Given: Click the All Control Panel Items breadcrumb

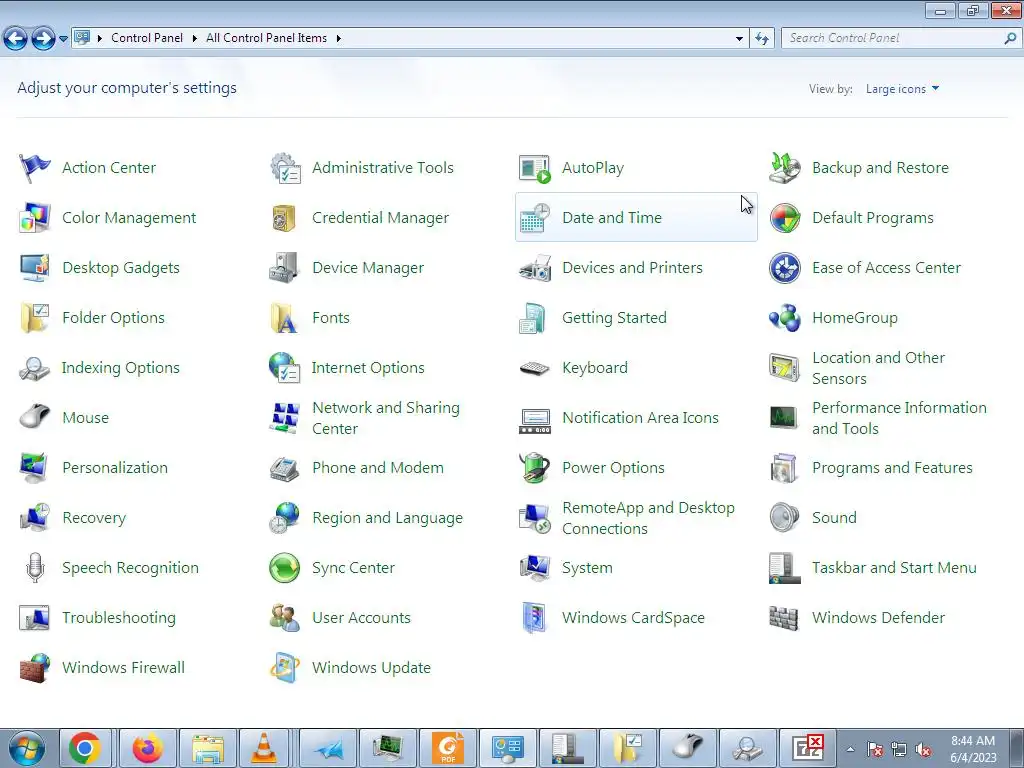Looking at the screenshot, I should pyautogui.click(x=266, y=38).
